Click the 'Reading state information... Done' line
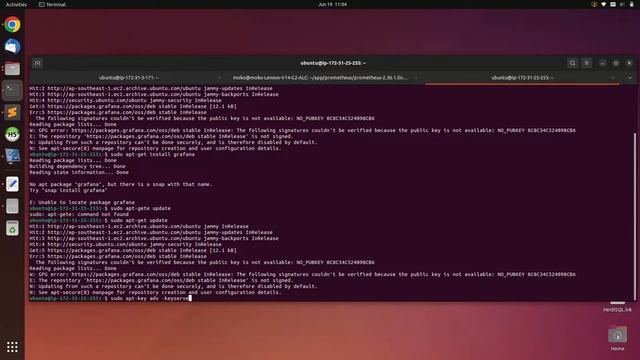 79,172
